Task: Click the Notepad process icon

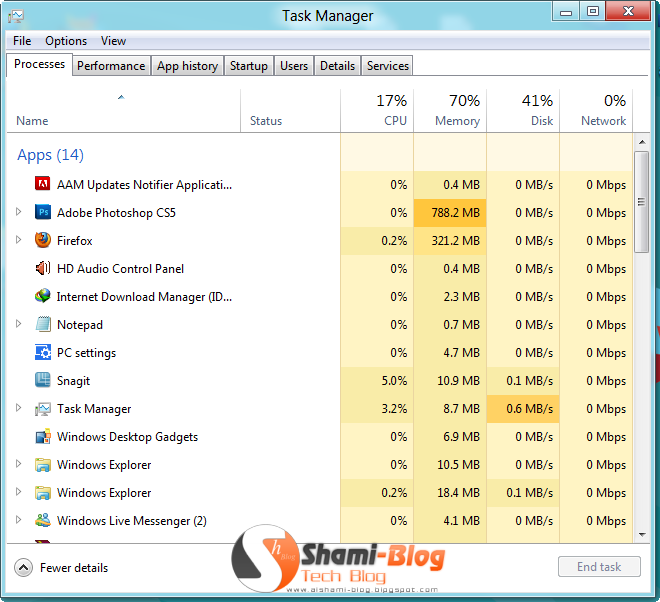Action: [43, 324]
